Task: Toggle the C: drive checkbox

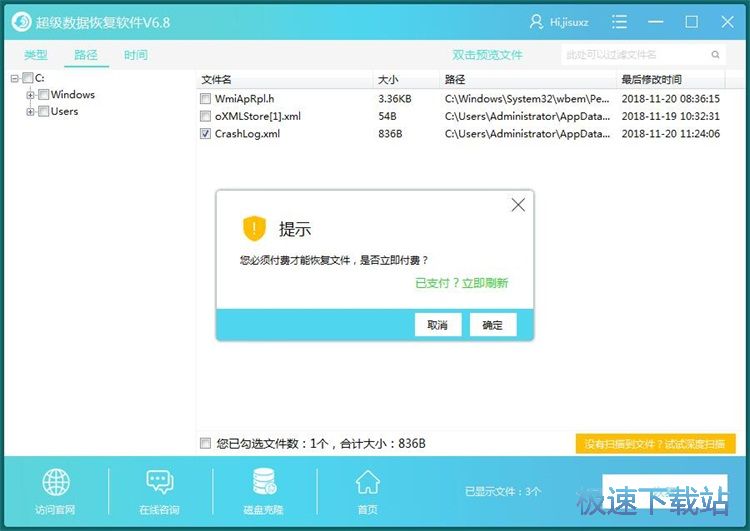Action: tap(28, 77)
